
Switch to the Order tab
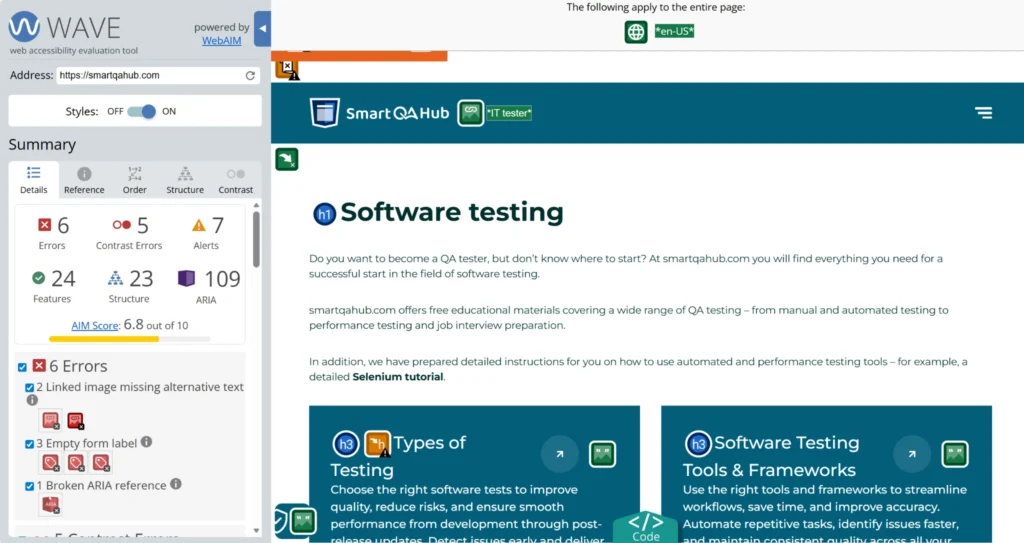(x=135, y=180)
